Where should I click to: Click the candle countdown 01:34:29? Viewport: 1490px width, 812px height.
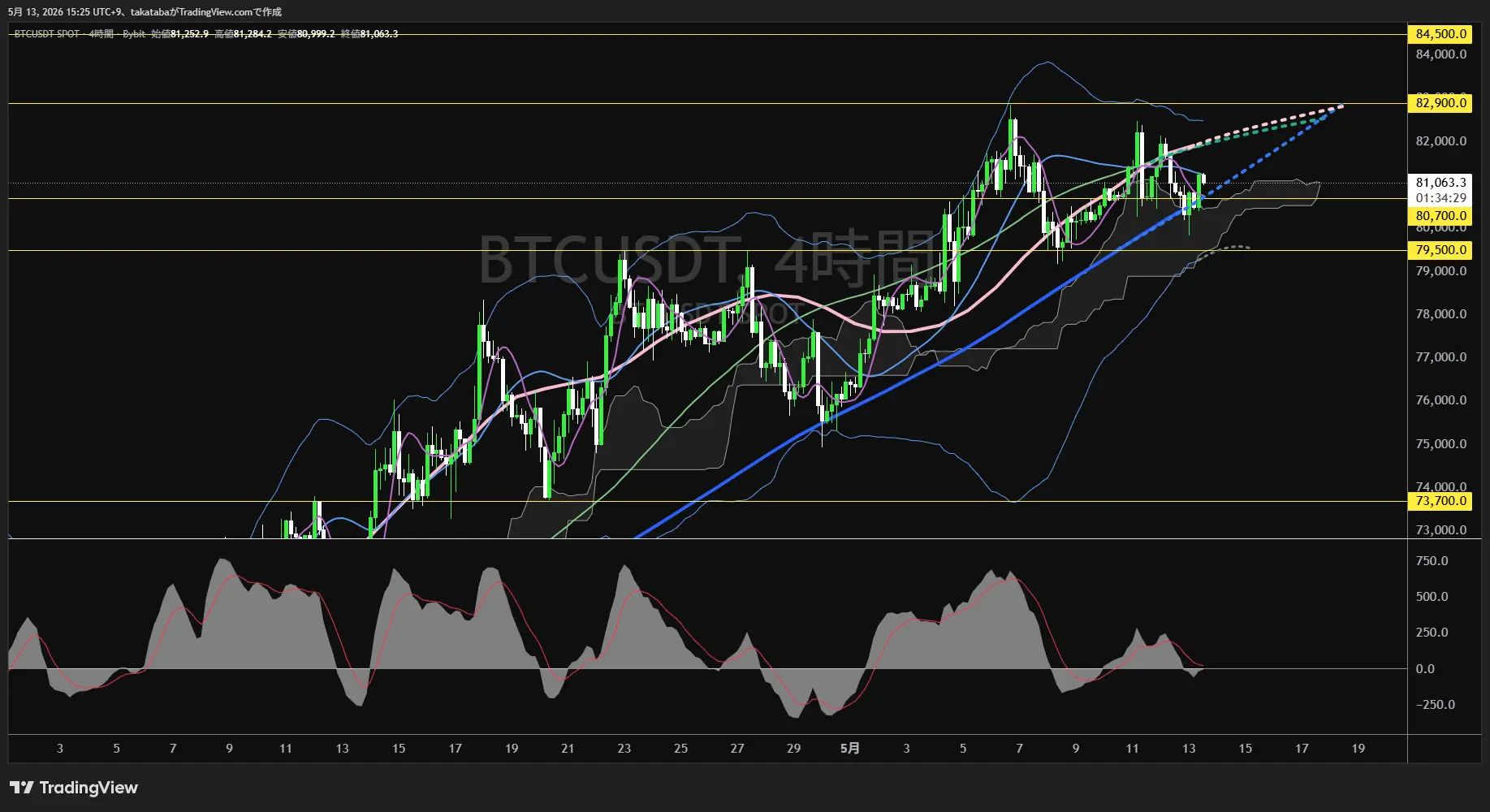point(1440,198)
